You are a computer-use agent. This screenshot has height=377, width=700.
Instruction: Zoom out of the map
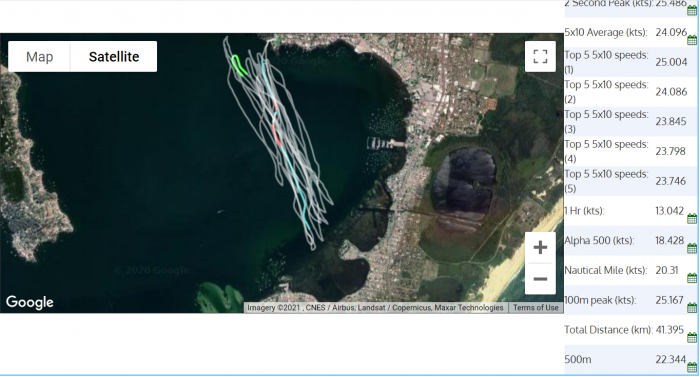(x=540, y=279)
